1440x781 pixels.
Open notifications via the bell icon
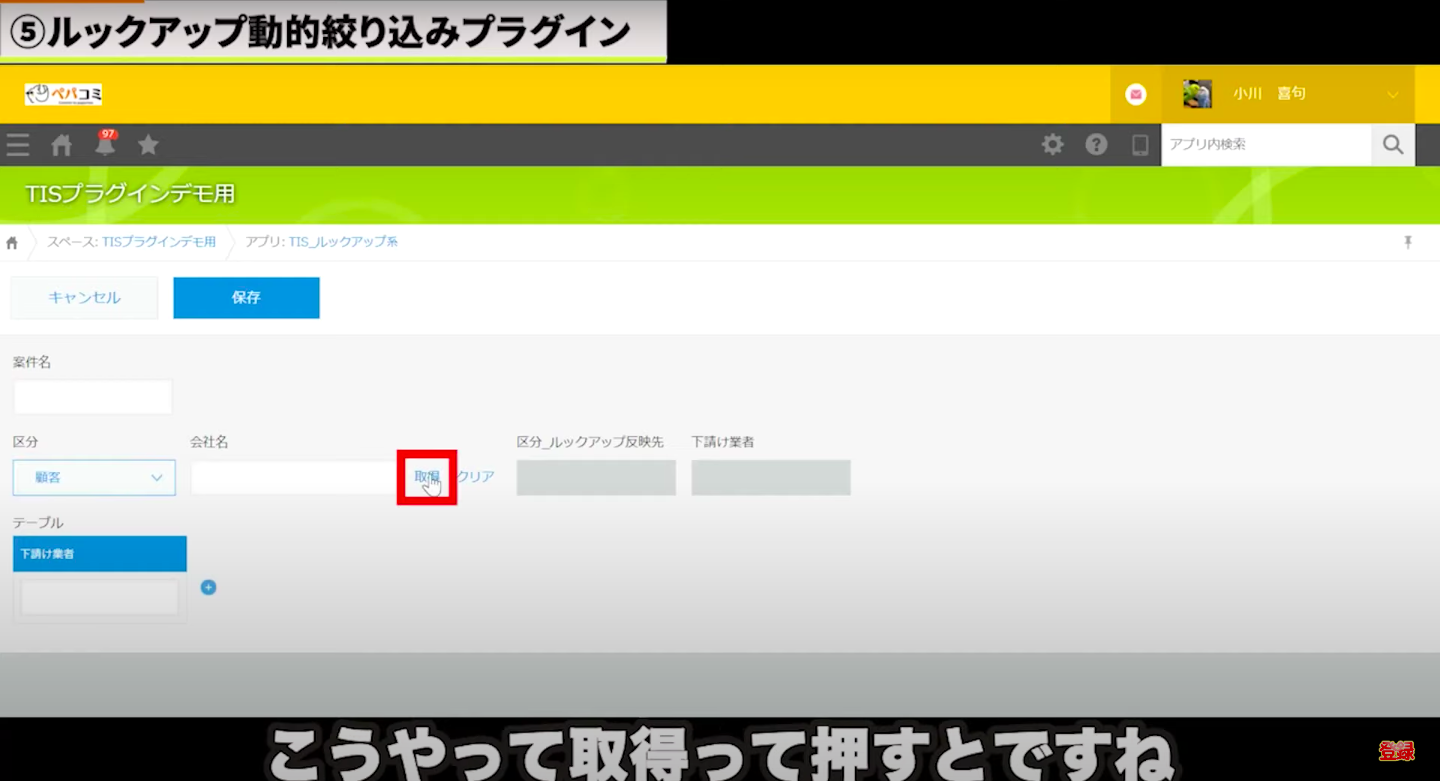[x=104, y=145]
